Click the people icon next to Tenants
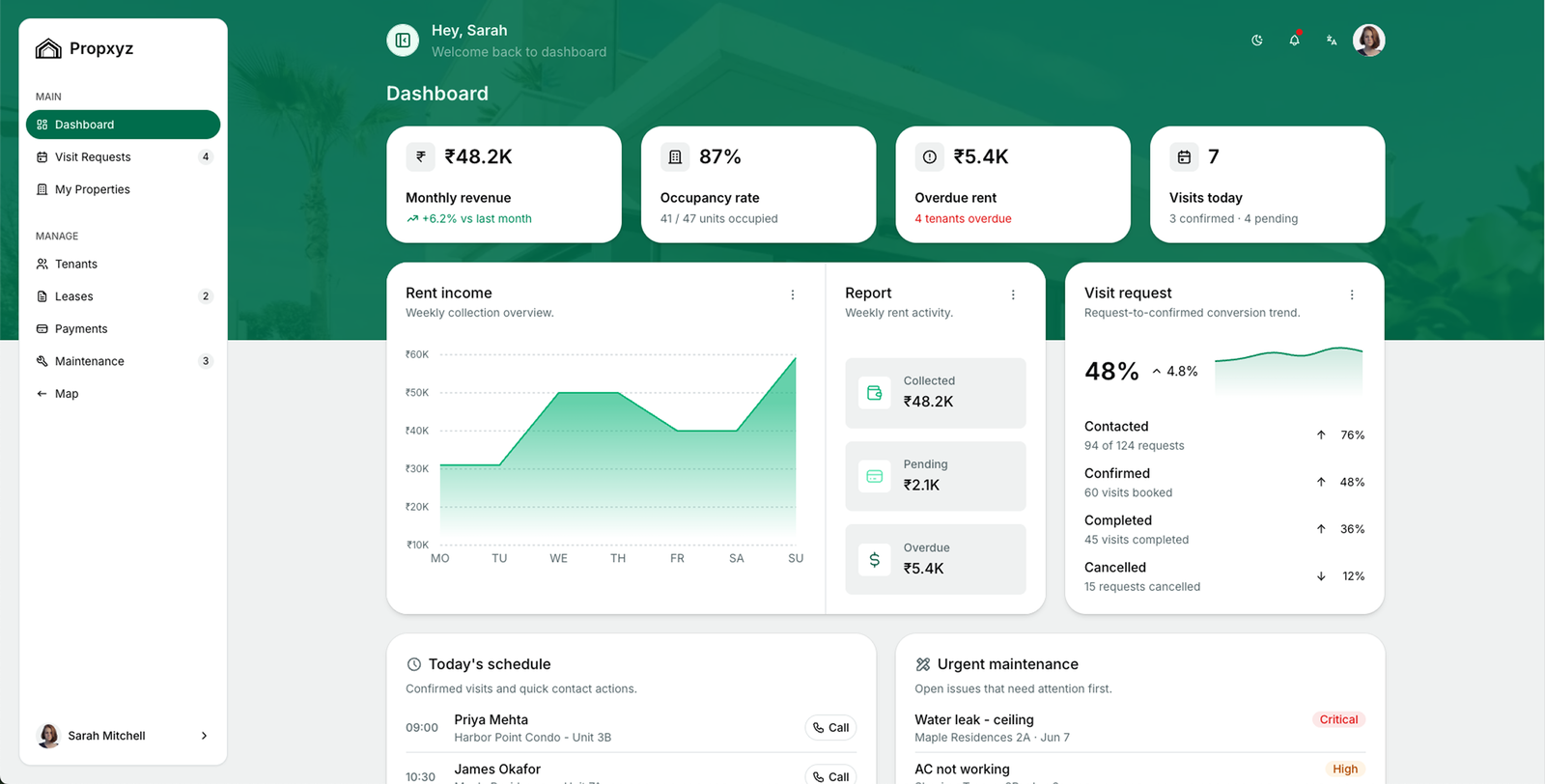 [x=42, y=264]
